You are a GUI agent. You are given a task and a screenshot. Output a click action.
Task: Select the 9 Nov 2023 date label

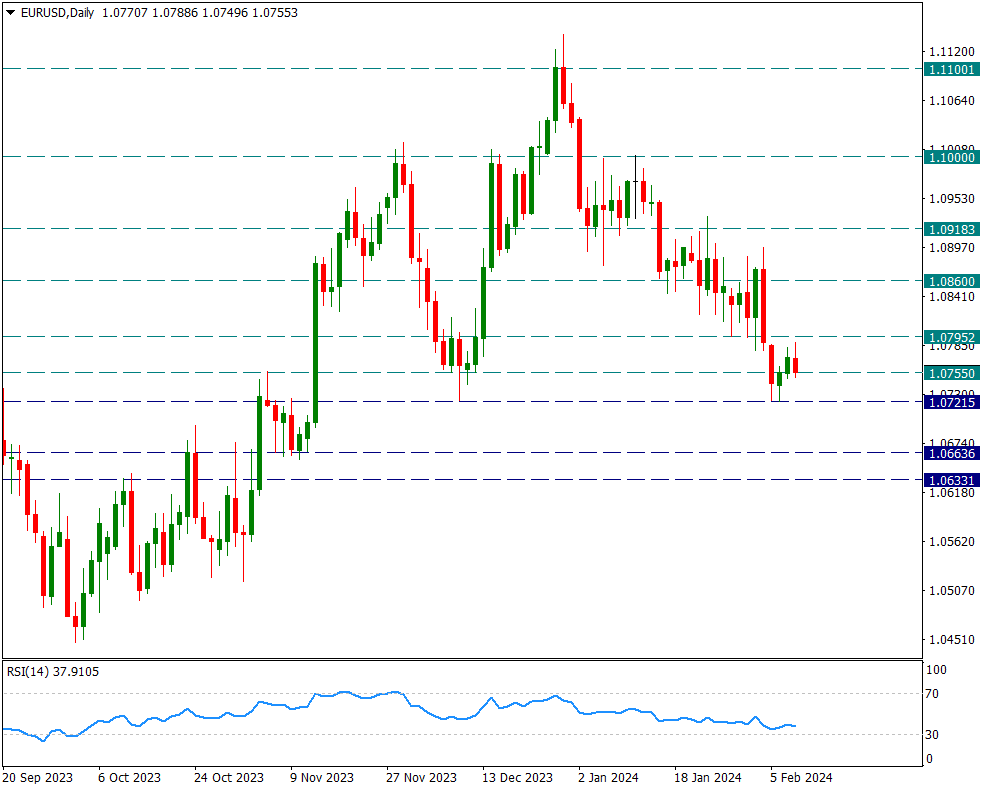point(322,777)
